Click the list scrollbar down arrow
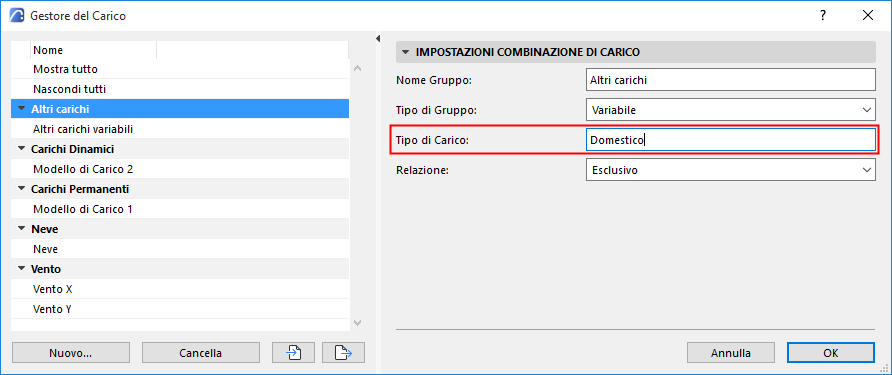The height and width of the screenshot is (375, 892). [x=357, y=323]
